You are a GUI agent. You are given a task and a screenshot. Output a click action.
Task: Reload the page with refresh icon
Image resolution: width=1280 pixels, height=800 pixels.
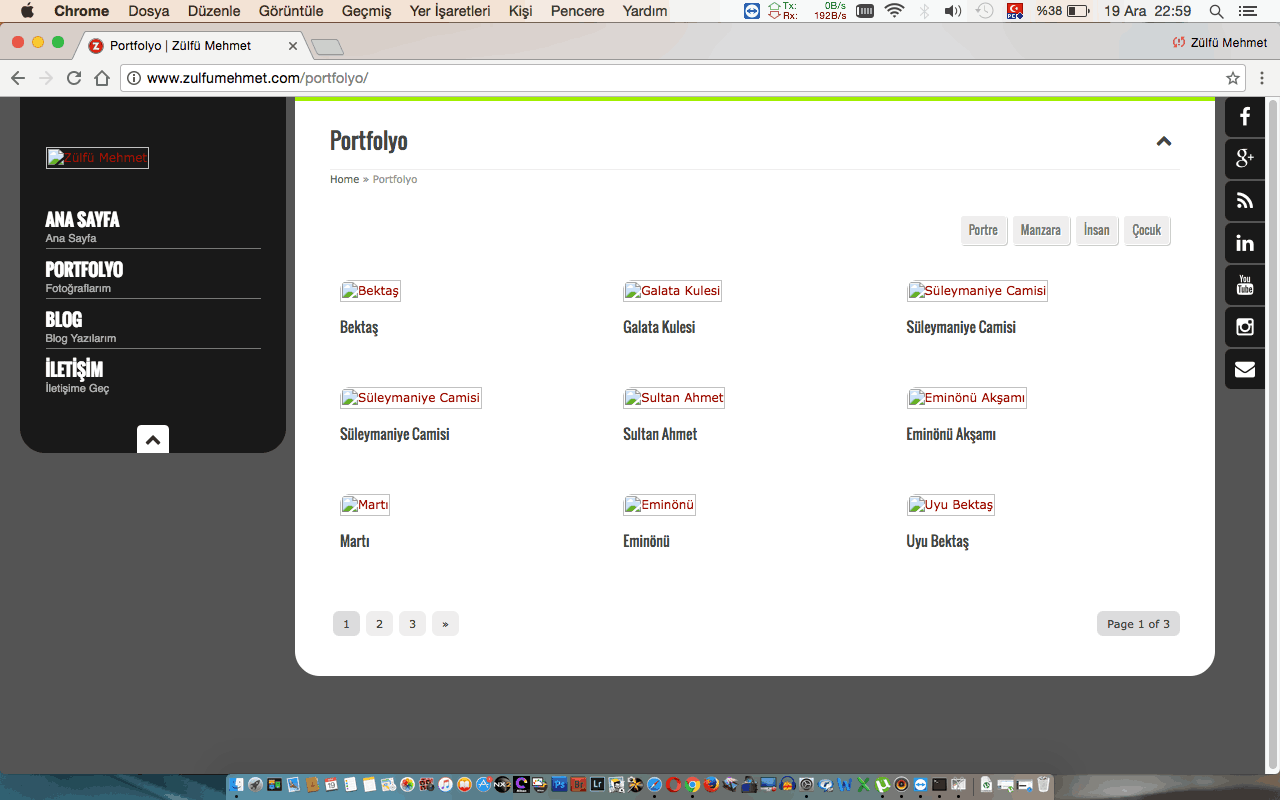coord(74,78)
